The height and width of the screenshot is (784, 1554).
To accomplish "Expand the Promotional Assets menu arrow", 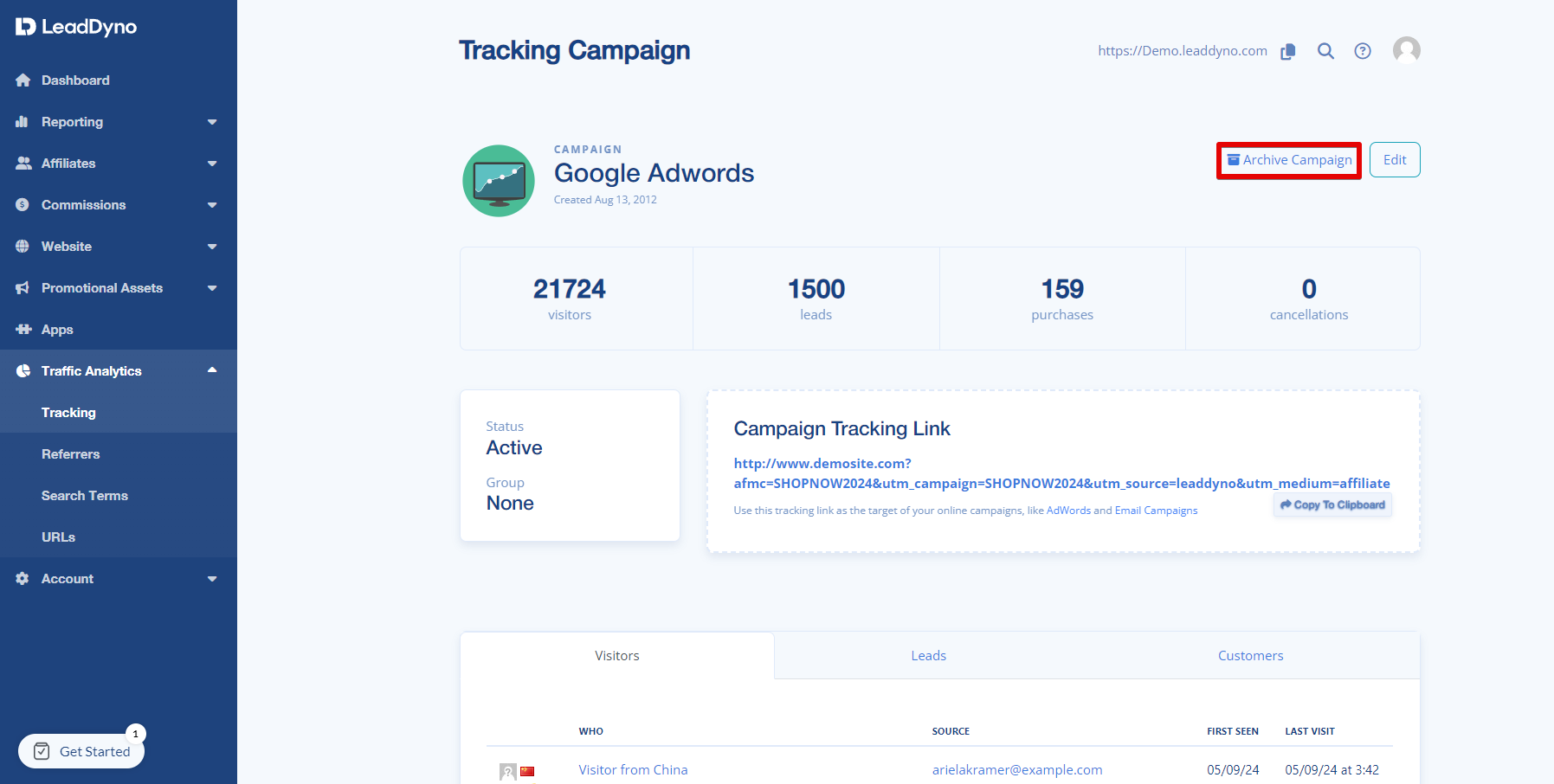I will (212, 288).
